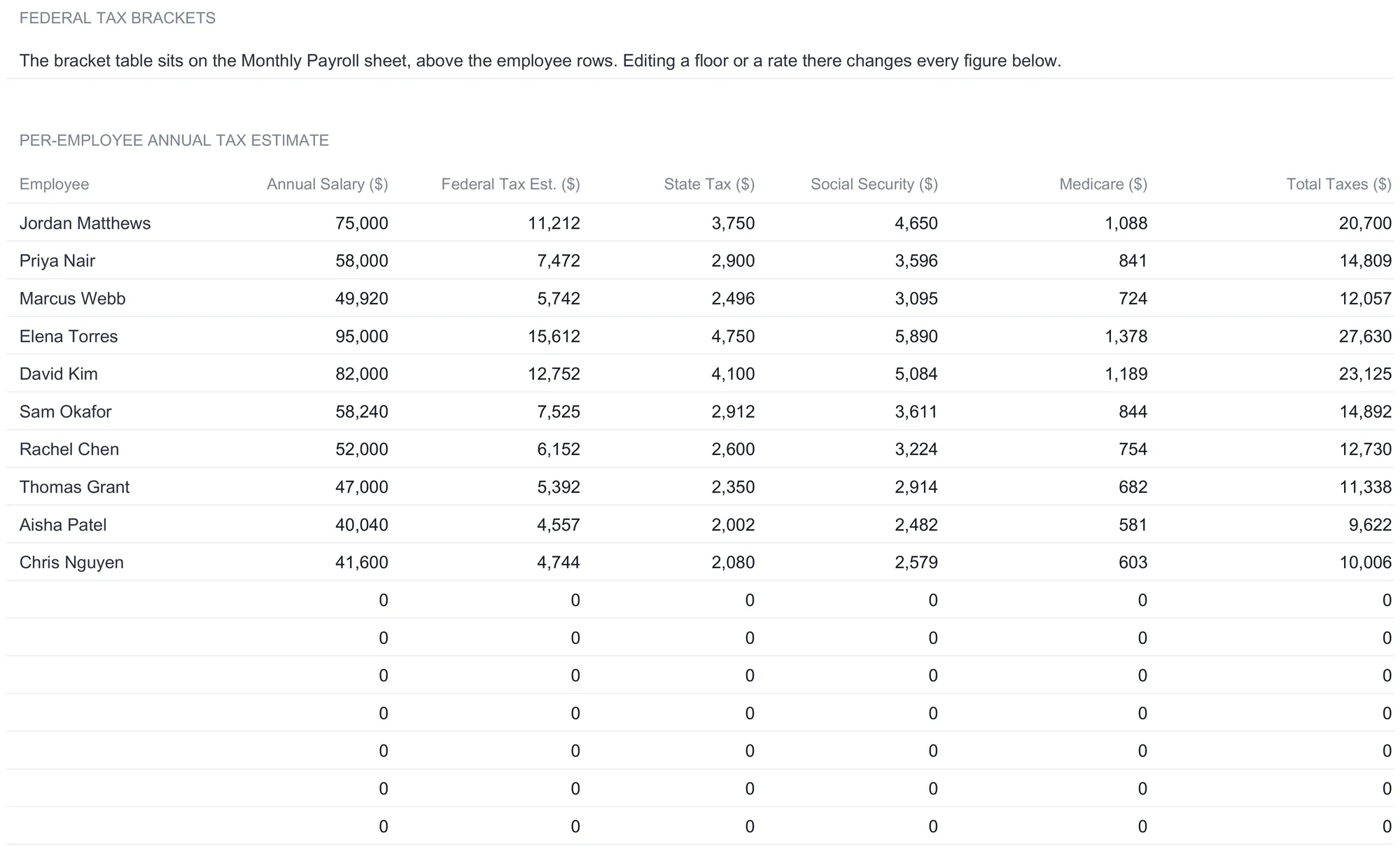This screenshot has height=851, width=1400.
Task: Select Rachel Chen's Medicare value 754
Action: pos(1133,449)
